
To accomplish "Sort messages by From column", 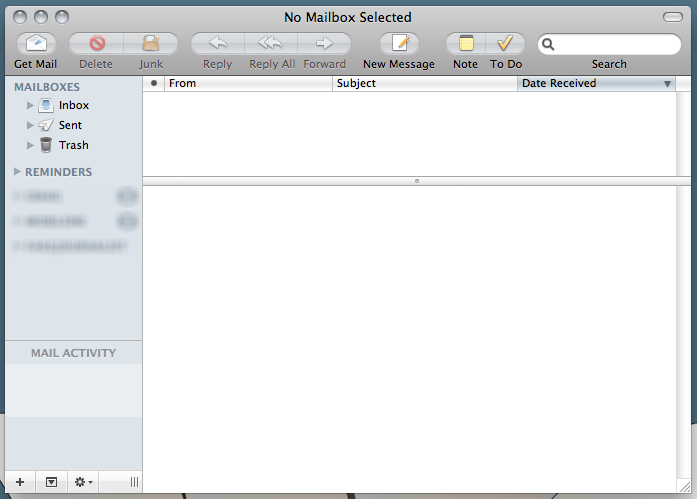I will pyautogui.click(x=248, y=84).
